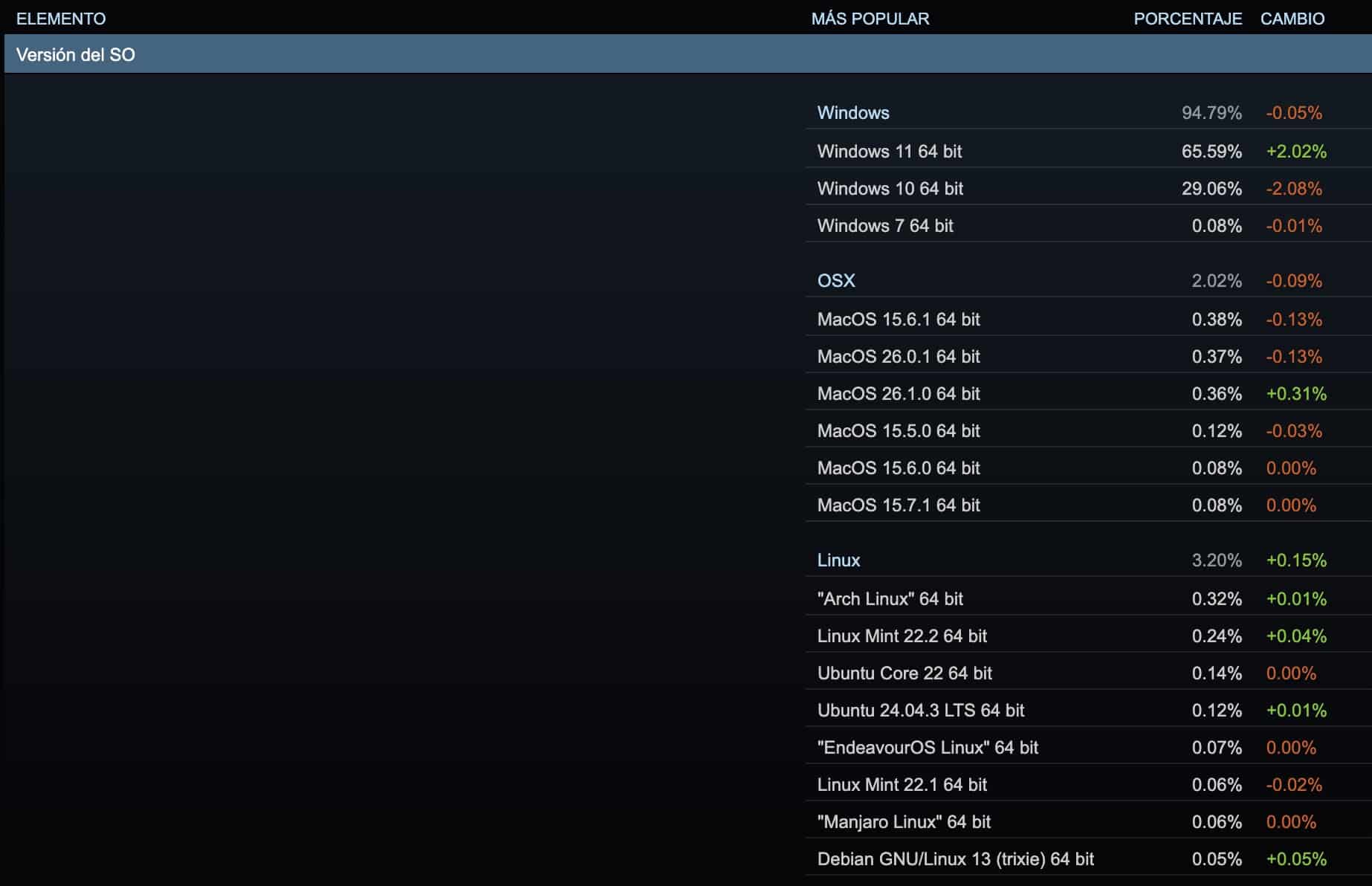The image size is (1372, 886).
Task: Click the MacOS 15.6.0 64 bit row
Action: click(x=1089, y=468)
